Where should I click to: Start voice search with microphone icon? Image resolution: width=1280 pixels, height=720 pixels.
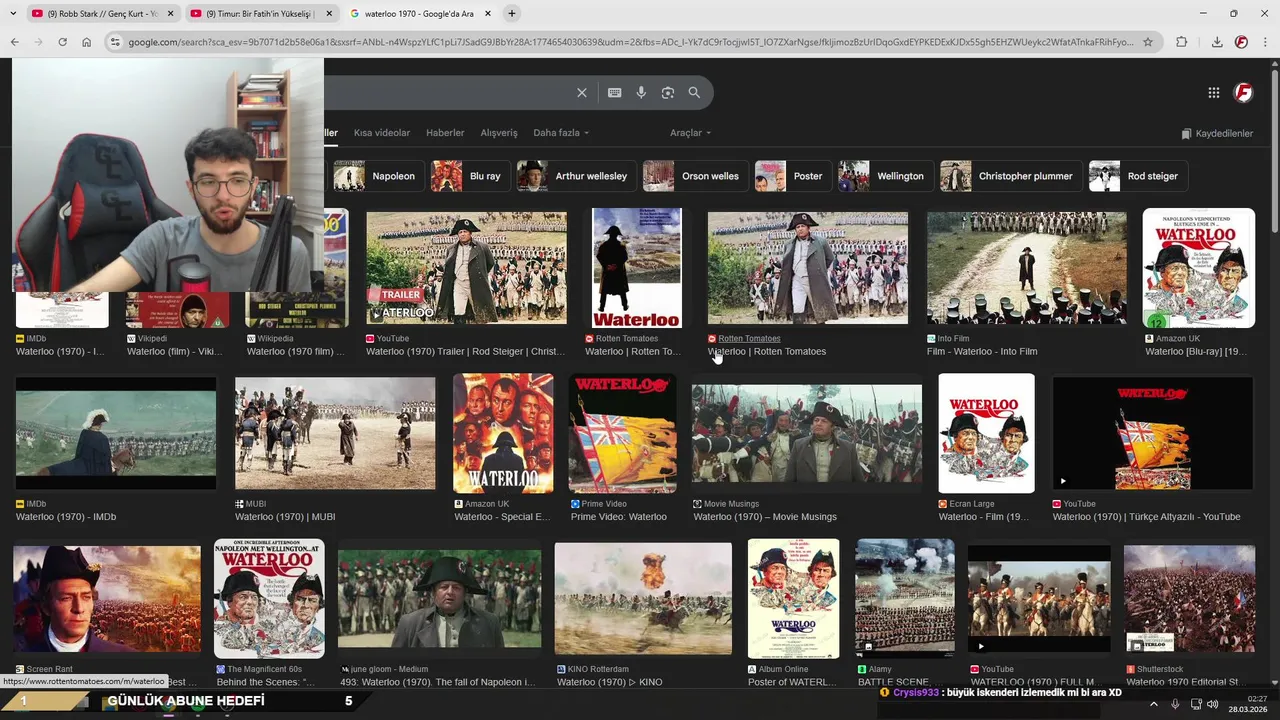(x=641, y=93)
